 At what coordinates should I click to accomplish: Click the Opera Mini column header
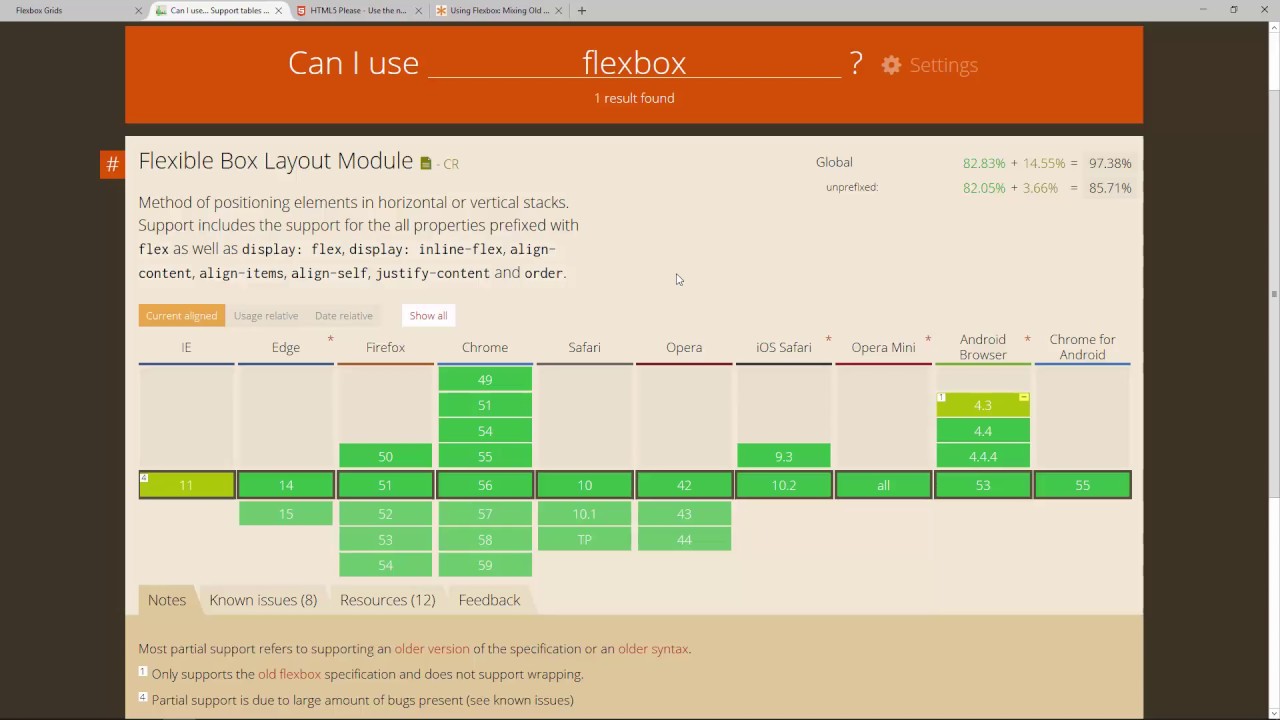coord(883,347)
